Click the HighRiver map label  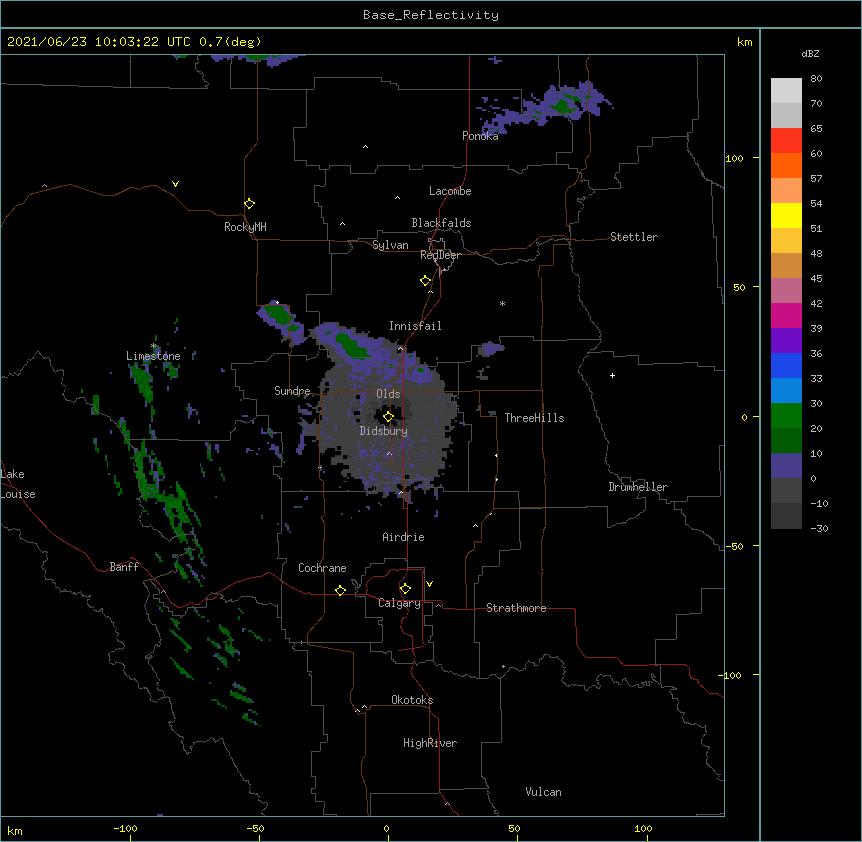430,743
